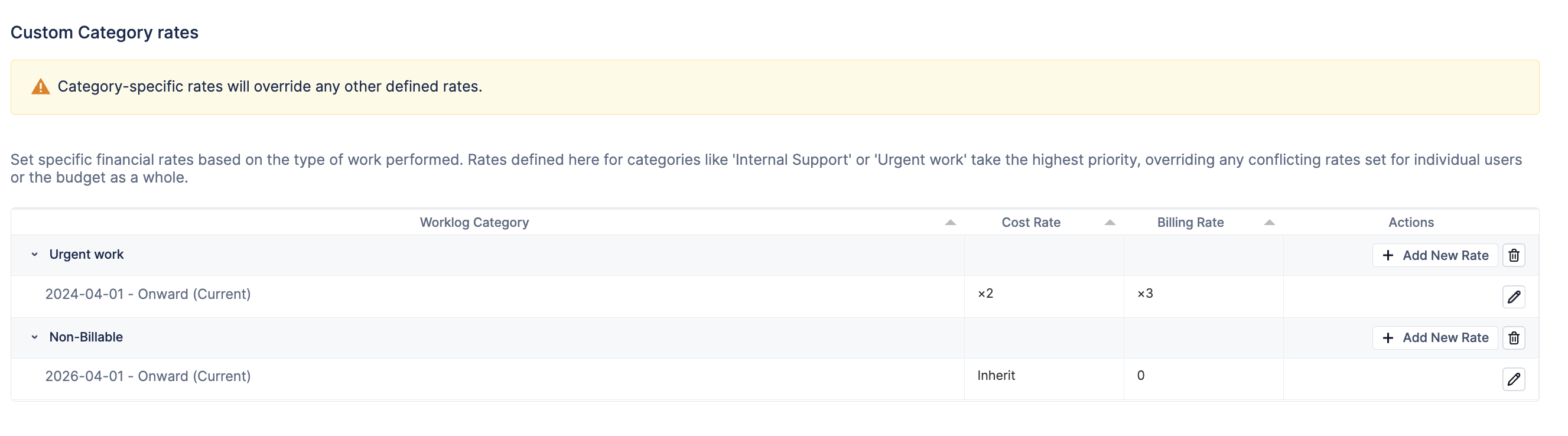This screenshot has width=1568, height=436.
Task: Delete the Non-Billable category rates
Action: (x=1513, y=337)
